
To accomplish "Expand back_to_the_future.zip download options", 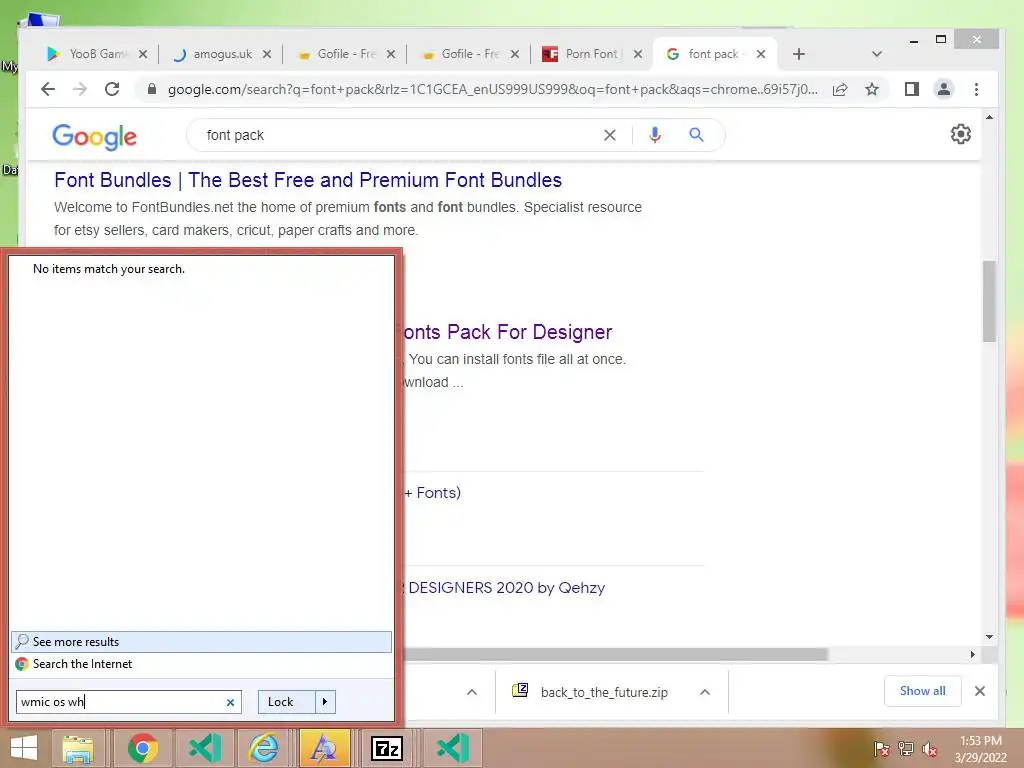I will [x=705, y=692].
